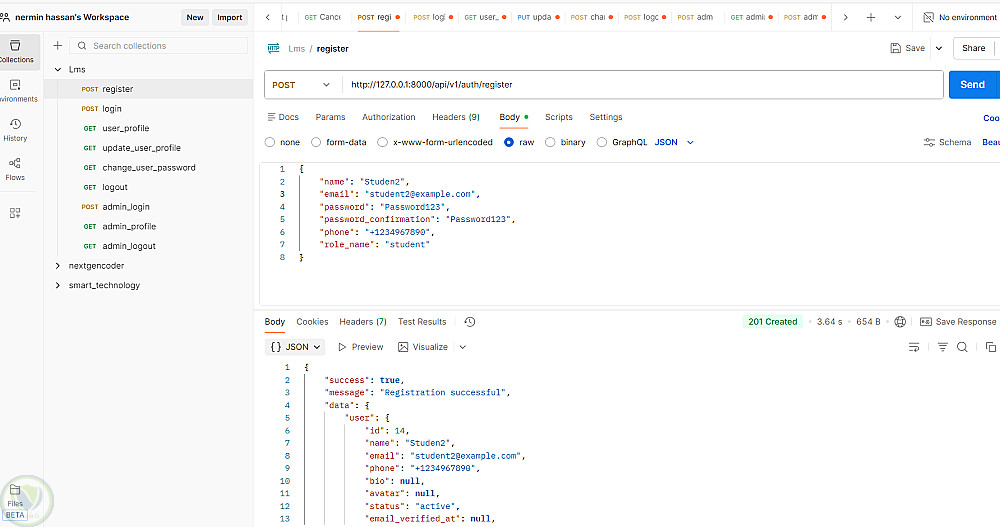Screen dimensions: 1000x527
Task: Choose the GraphQL body type radio
Action: click(602, 142)
